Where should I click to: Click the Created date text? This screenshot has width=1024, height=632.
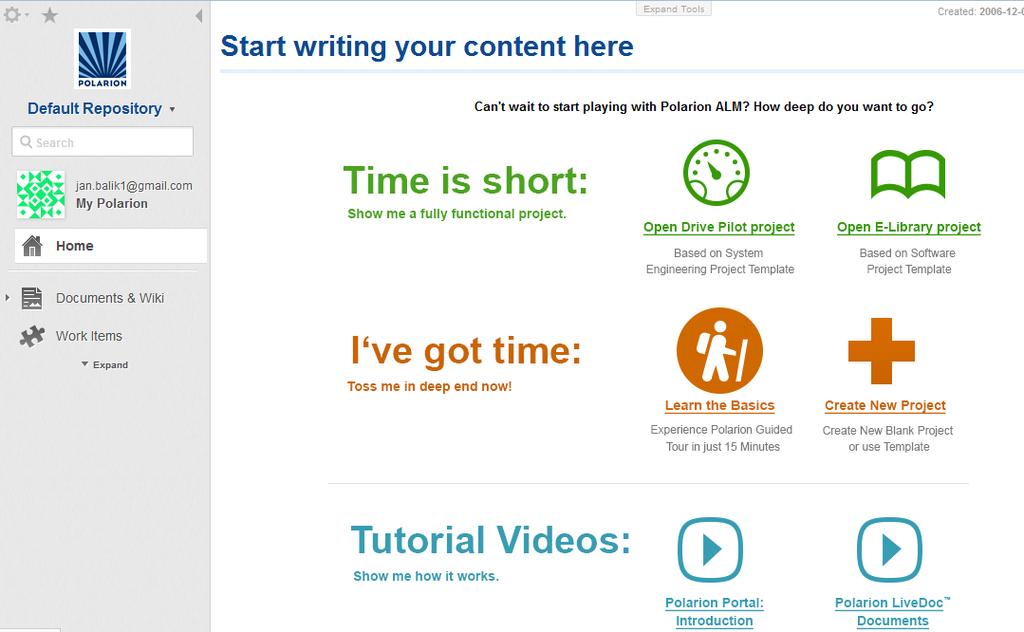coord(980,12)
